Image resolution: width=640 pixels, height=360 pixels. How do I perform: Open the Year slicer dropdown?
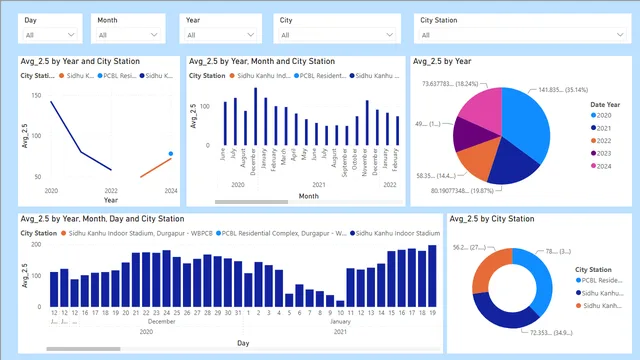(x=220, y=35)
